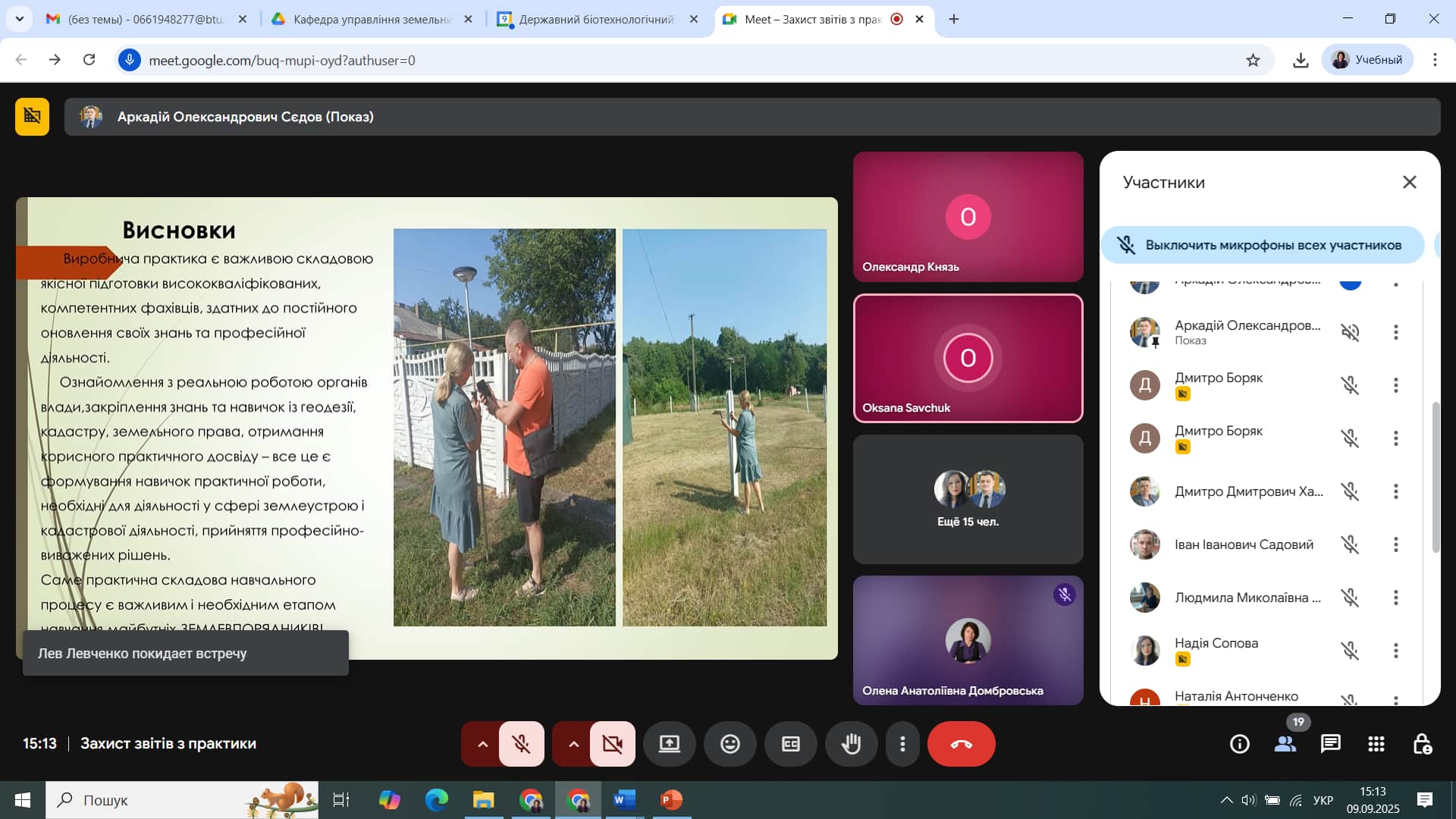Turn on closed captions

point(791,744)
